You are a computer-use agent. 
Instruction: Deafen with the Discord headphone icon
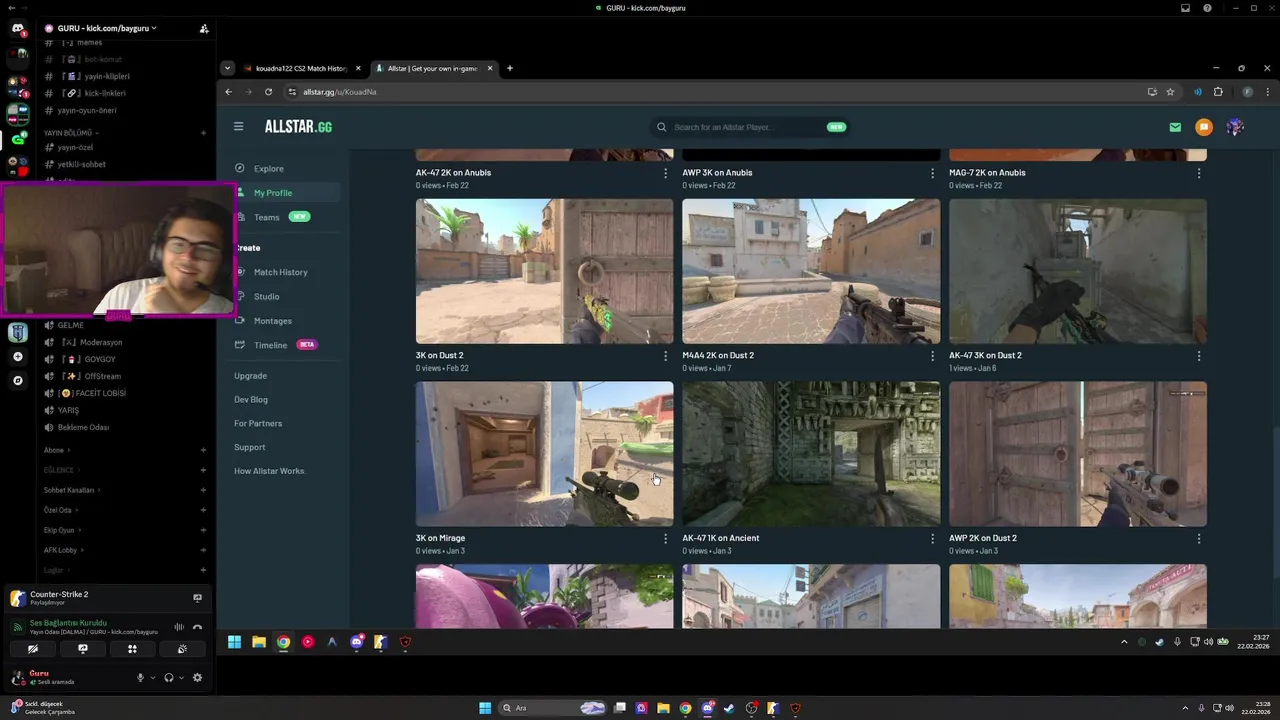pos(168,677)
